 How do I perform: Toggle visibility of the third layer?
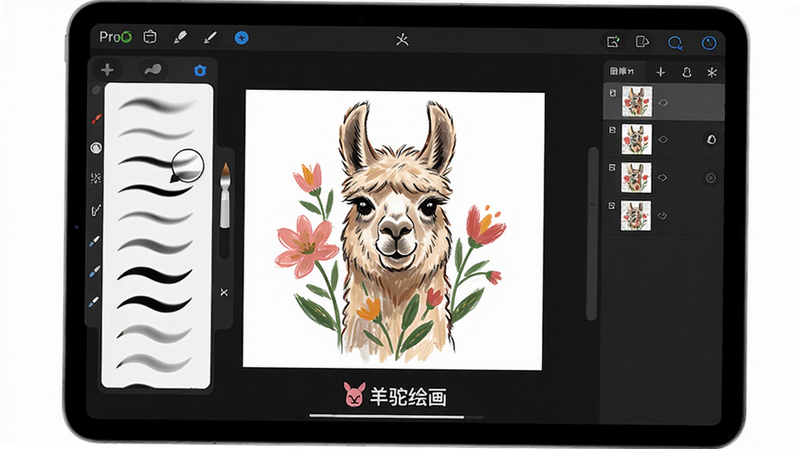click(x=662, y=178)
